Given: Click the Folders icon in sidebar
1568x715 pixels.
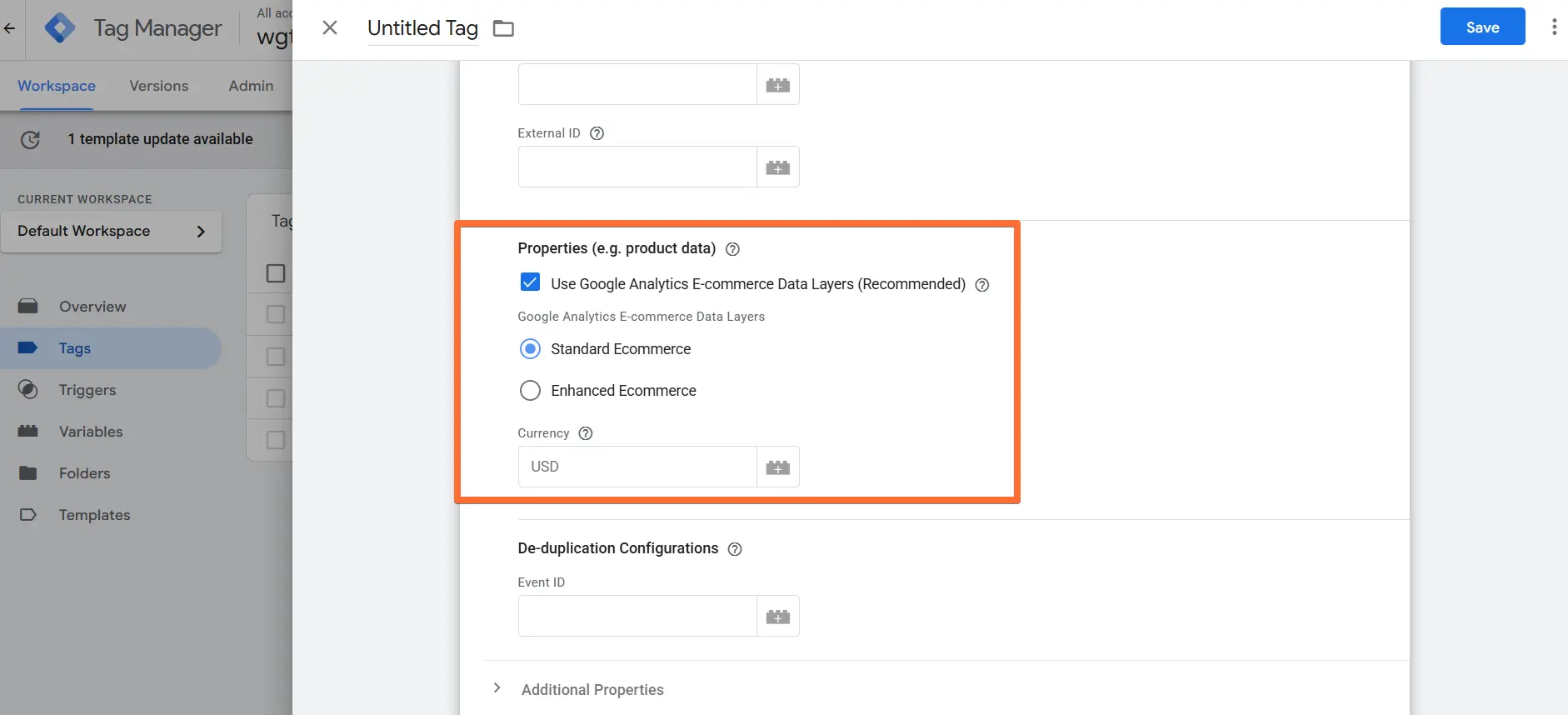Looking at the screenshot, I should click(27, 472).
